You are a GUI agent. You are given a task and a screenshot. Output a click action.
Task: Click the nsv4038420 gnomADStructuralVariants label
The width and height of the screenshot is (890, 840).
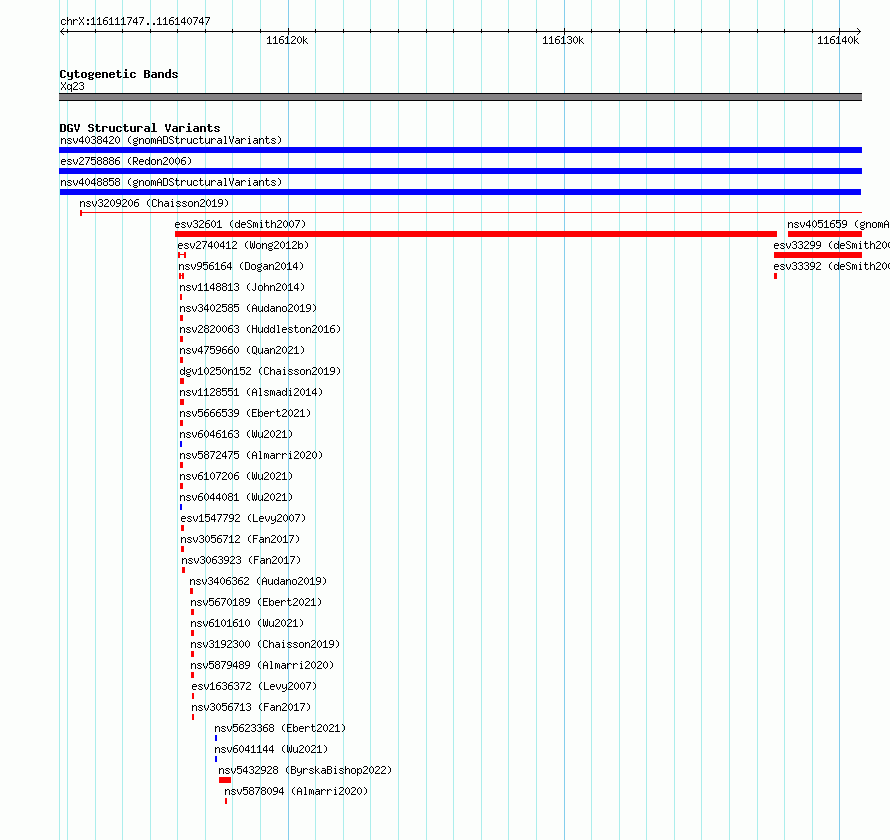(x=171, y=140)
